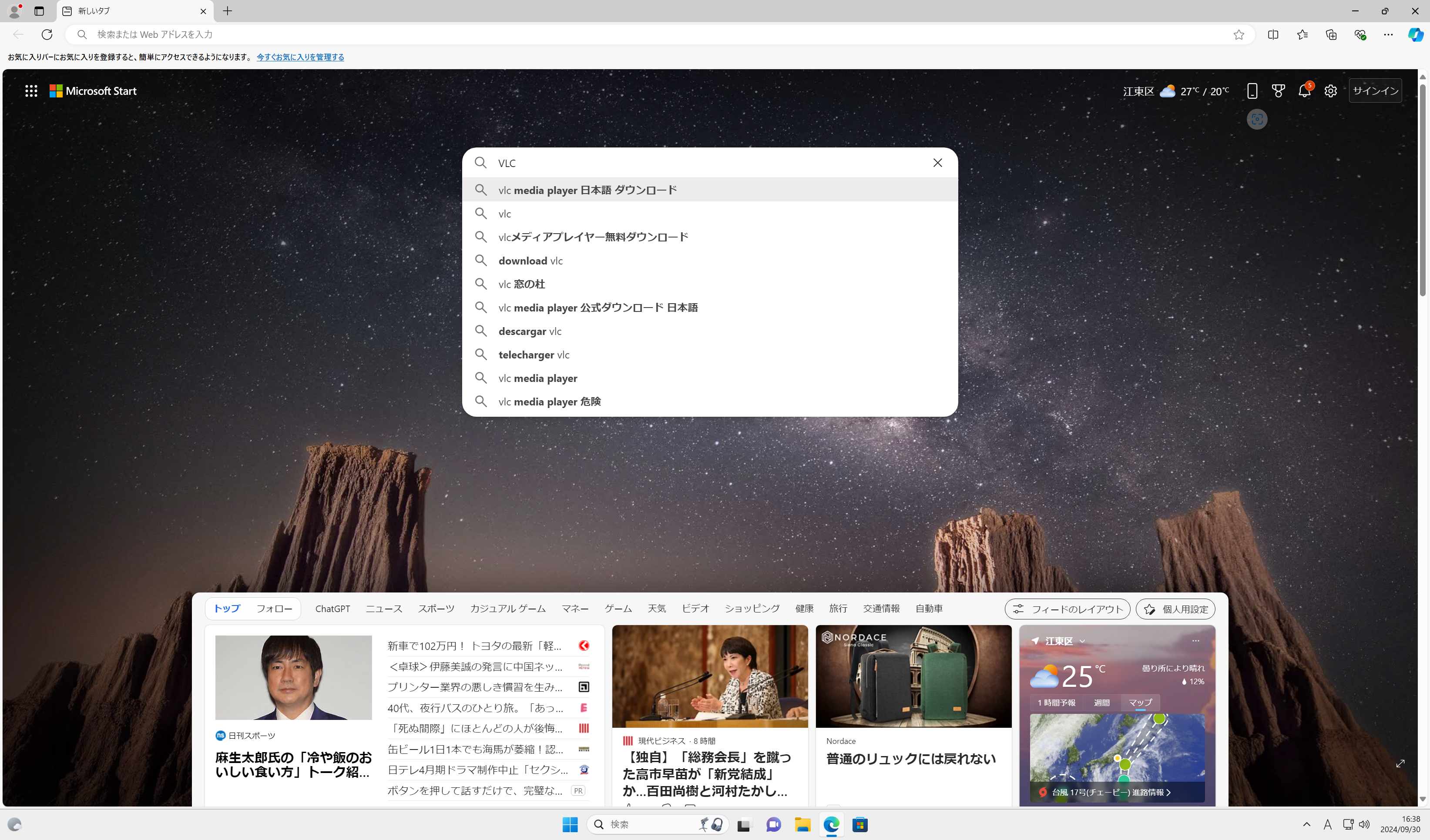
Task: Open the mobile phone icon in header
Action: coord(1252,91)
